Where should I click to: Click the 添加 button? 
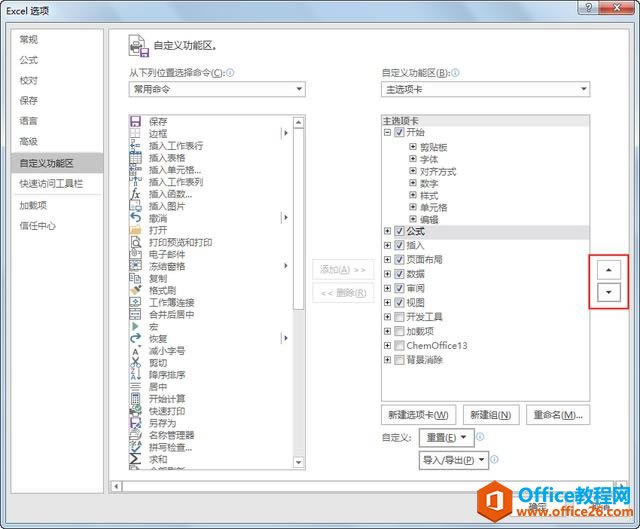click(x=343, y=269)
